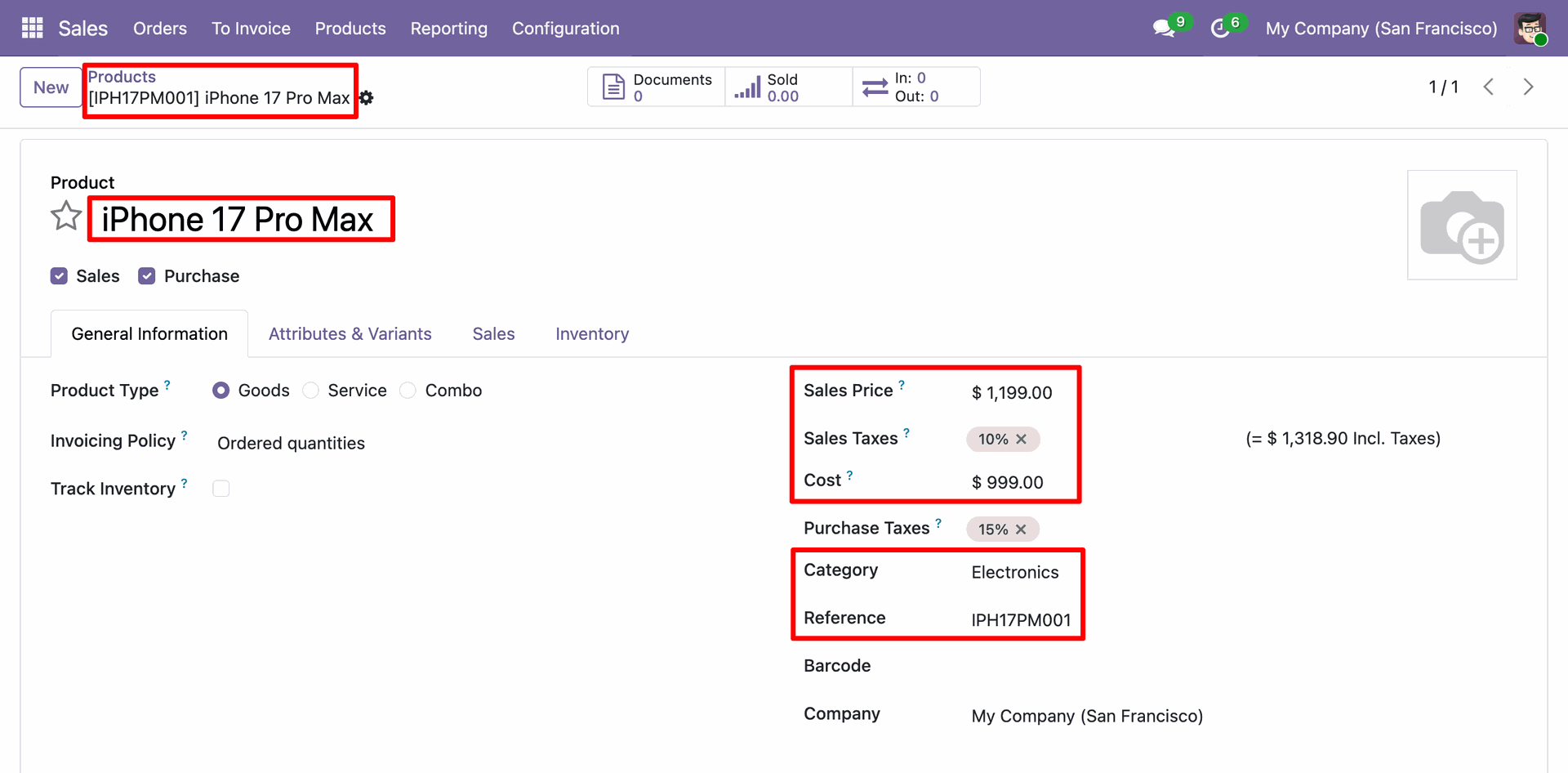Select the Goods product type
This screenshot has width=1568, height=773.
tap(220, 391)
